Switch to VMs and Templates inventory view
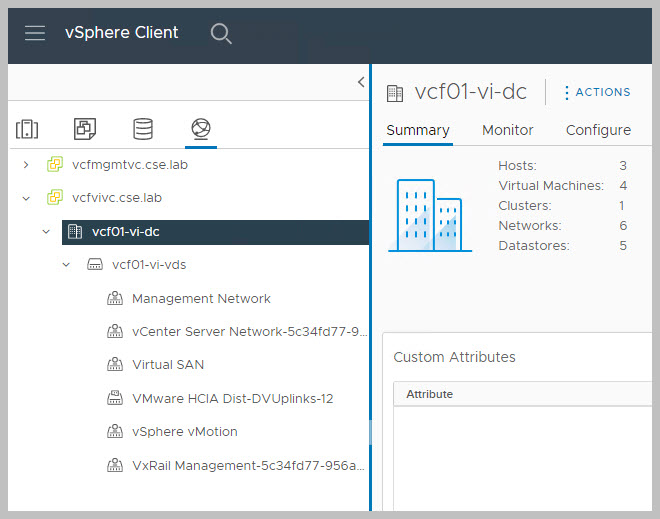The image size is (660, 519). [x=85, y=129]
